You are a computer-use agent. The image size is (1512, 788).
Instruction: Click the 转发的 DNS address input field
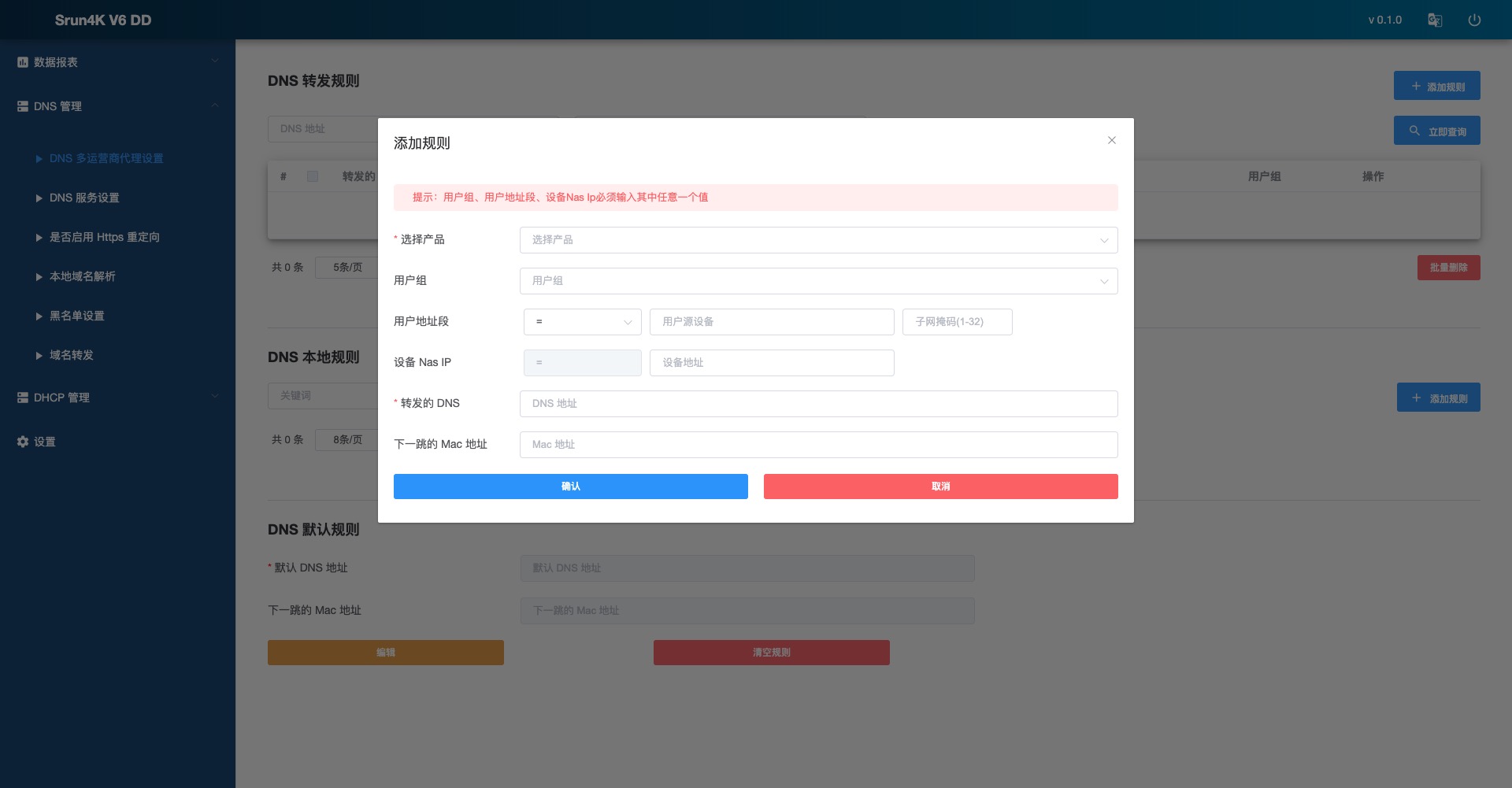click(x=818, y=404)
